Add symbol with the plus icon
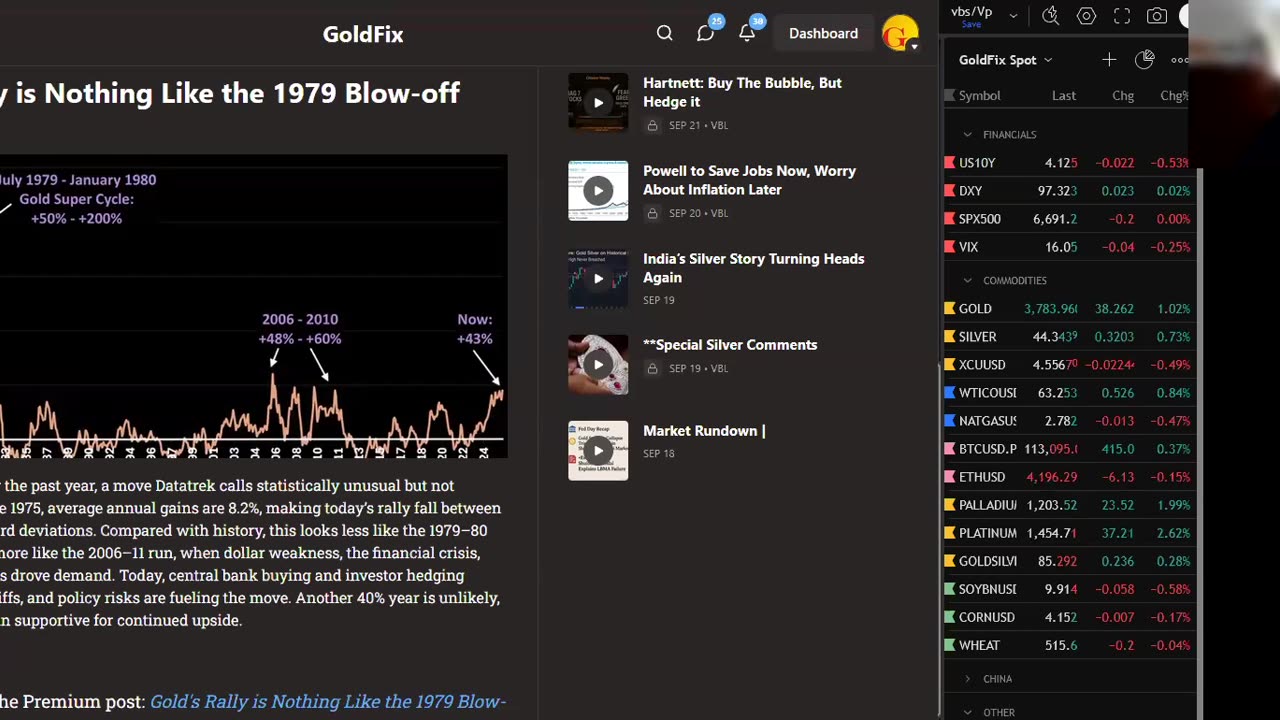Screen dimensions: 1280x720 pos(1109,60)
